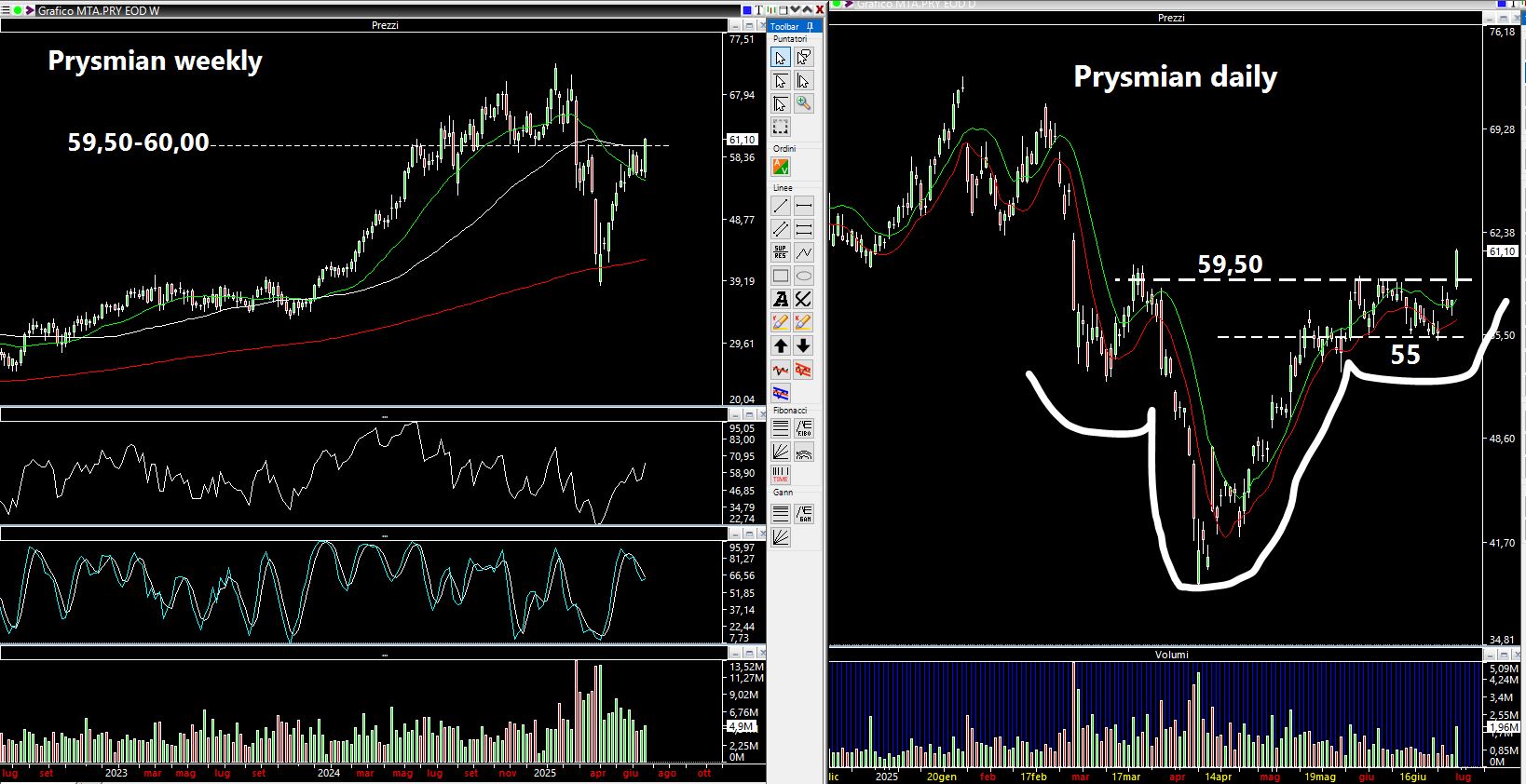Image resolution: width=1526 pixels, height=784 pixels.
Task: Select the first pencil highlighter tool
Action: (781, 322)
